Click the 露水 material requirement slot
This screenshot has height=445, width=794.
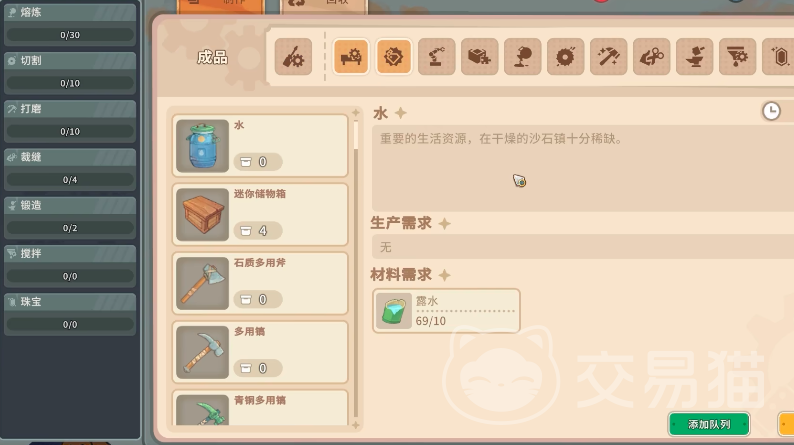click(446, 311)
